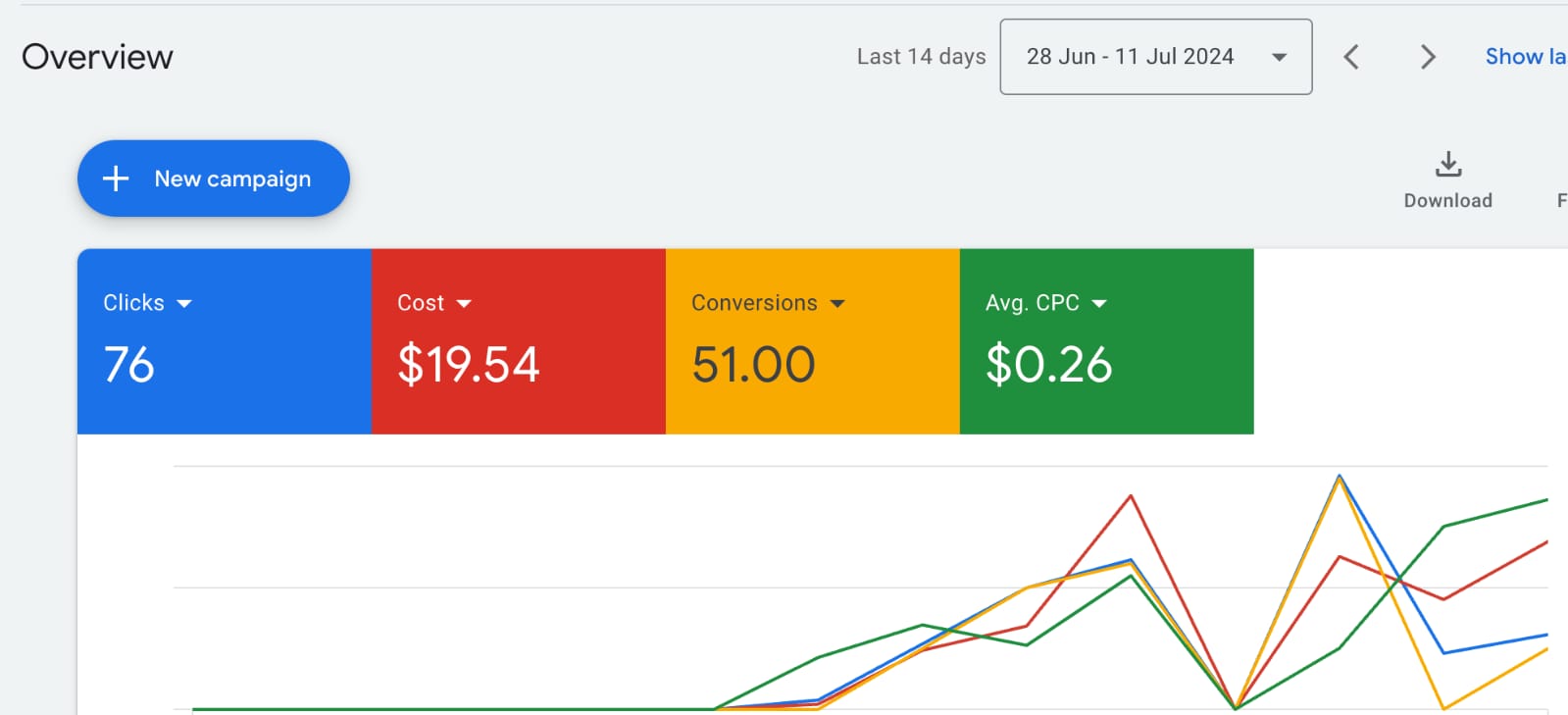1568x715 pixels.
Task: Click the Show last link
Action: [1525, 57]
